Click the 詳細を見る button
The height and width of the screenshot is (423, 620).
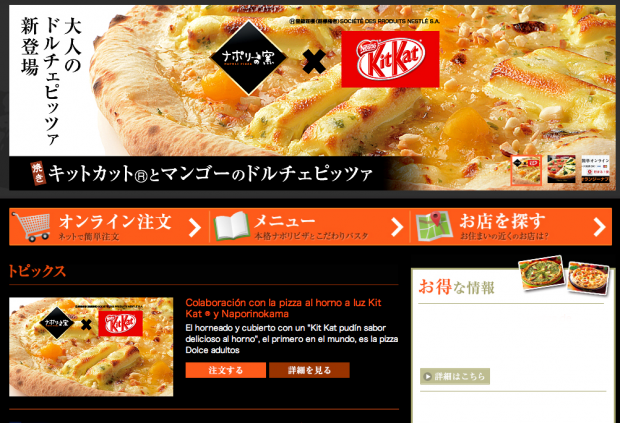tap(309, 370)
